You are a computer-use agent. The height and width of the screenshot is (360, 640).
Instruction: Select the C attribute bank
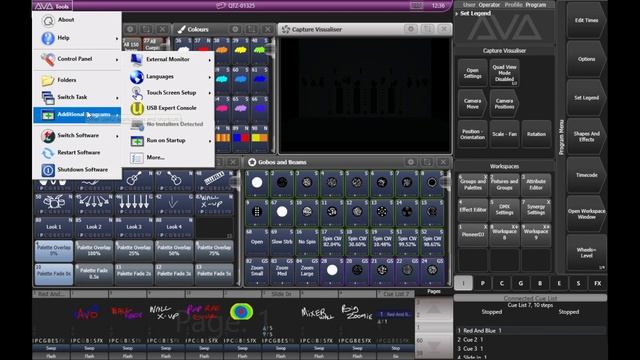click(x=502, y=283)
